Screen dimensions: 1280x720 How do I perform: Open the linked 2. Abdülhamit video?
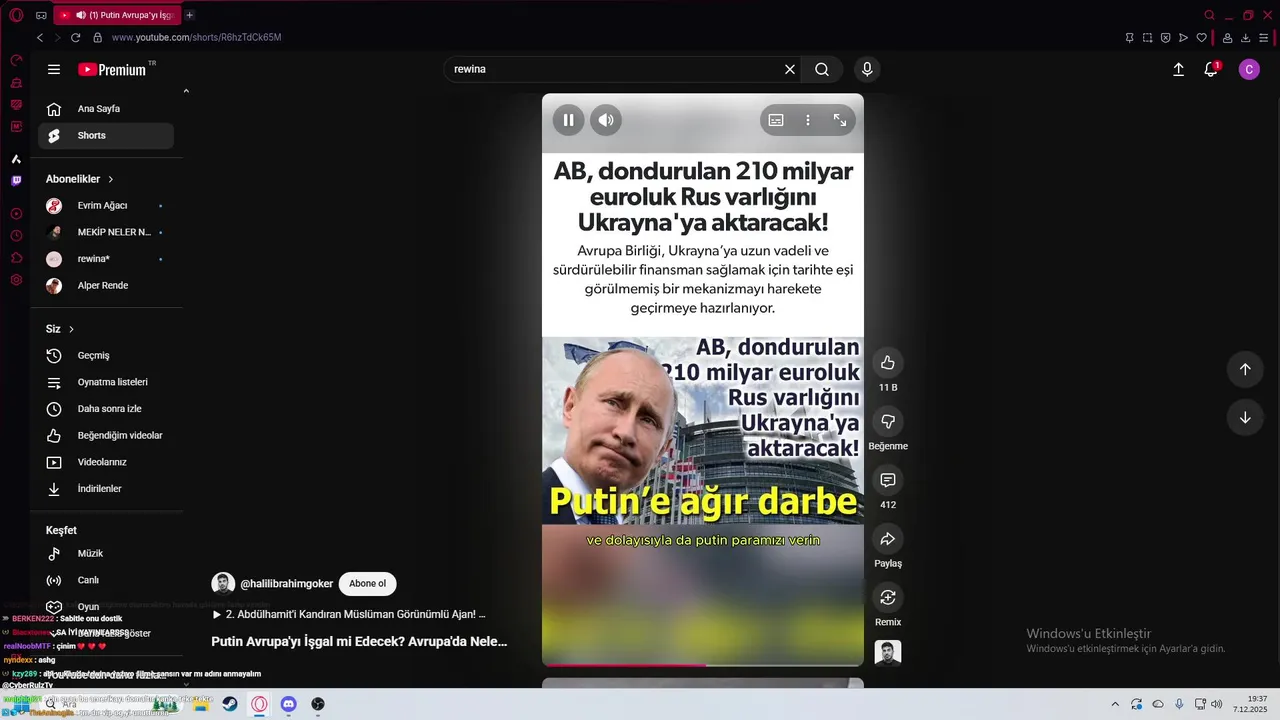349,615
